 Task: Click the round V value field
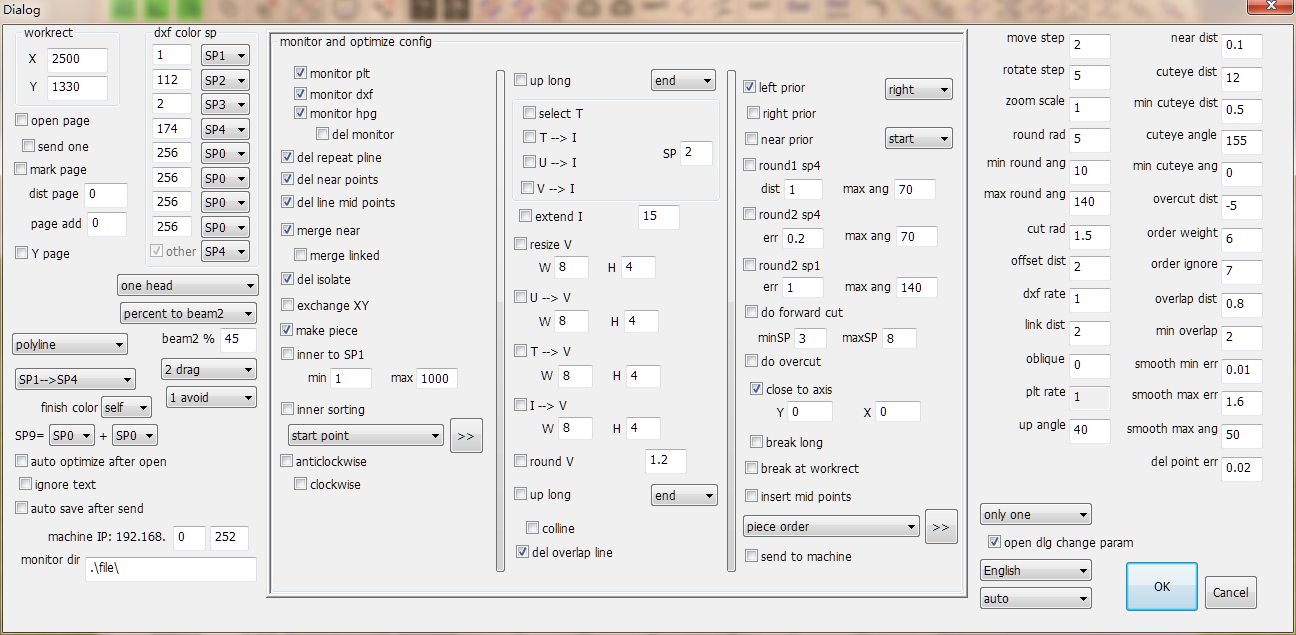point(666,461)
